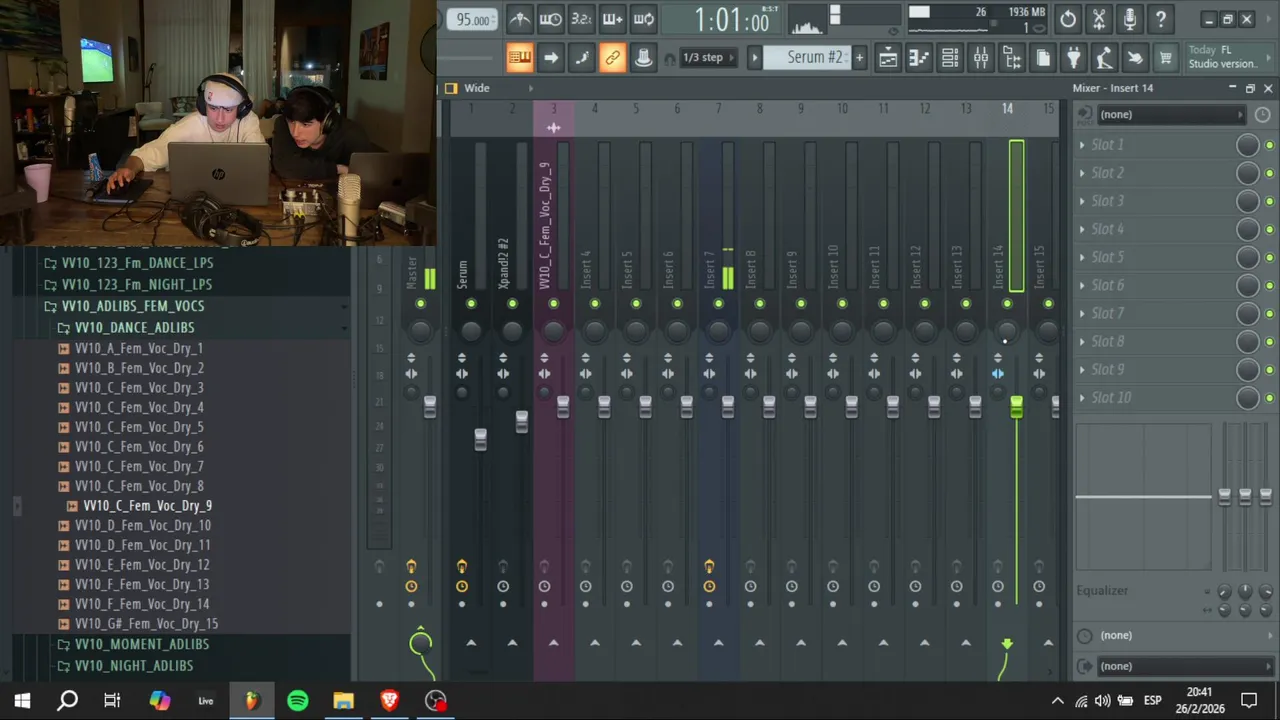The height and width of the screenshot is (720, 1280).
Task: Open the VV10_123_Fm_DANCE_LPS folder
Action: 137,263
